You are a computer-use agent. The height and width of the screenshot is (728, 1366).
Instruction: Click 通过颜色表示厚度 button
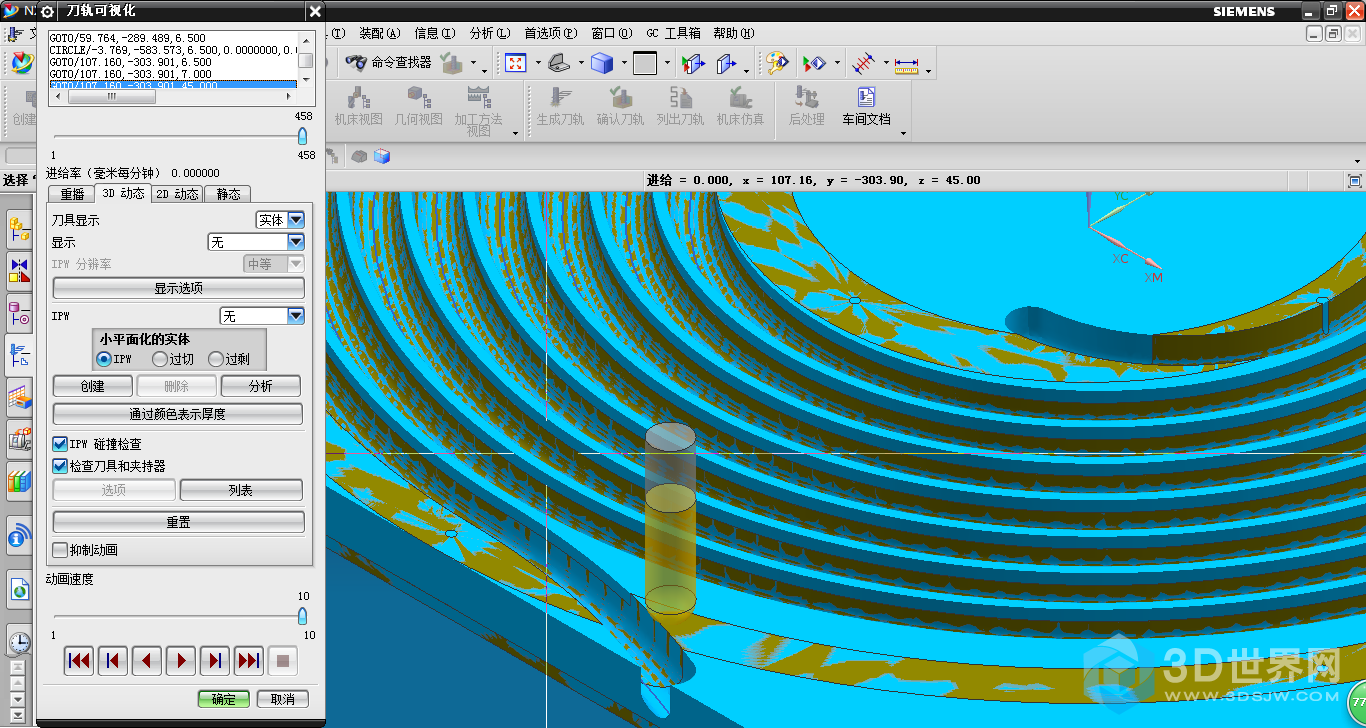(x=178, y=414)
